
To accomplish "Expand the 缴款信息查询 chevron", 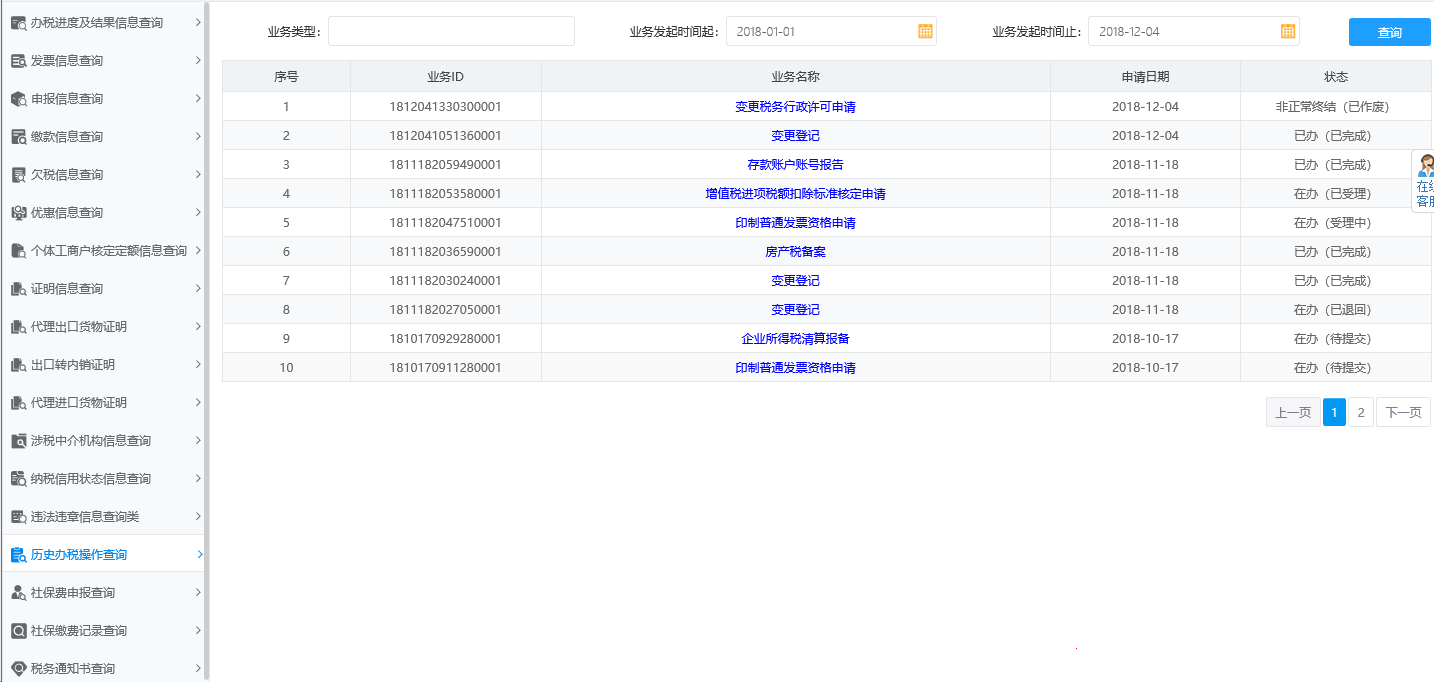I will tap(198, 136).
